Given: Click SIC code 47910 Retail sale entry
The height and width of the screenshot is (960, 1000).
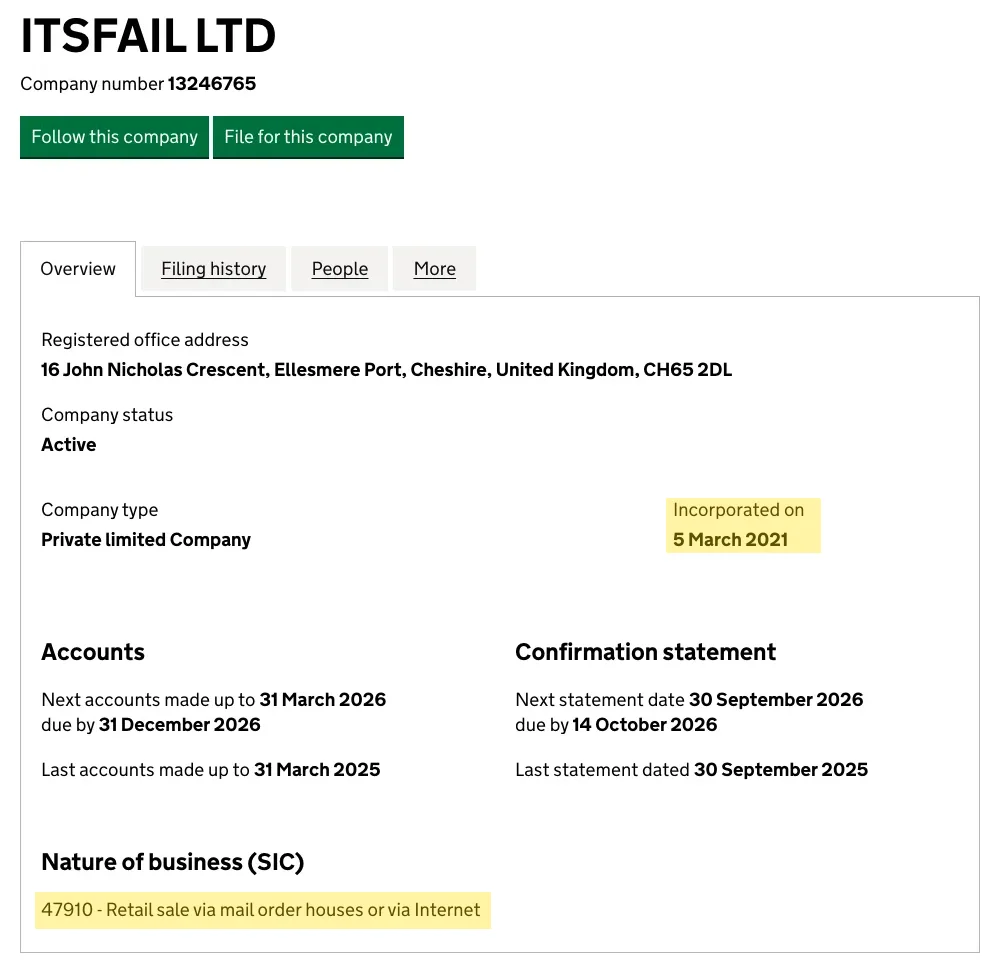Looking at the screenshot, I should (261, 910).
